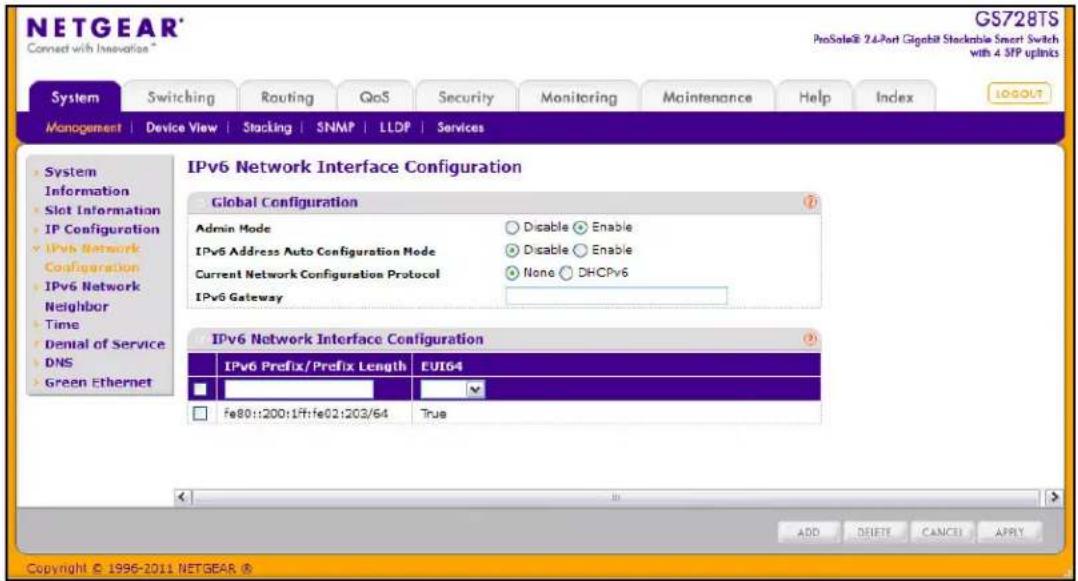Screen dimensions: 1078x581
Task: Click scrollbar left arrow
Action: pos(182,496)
